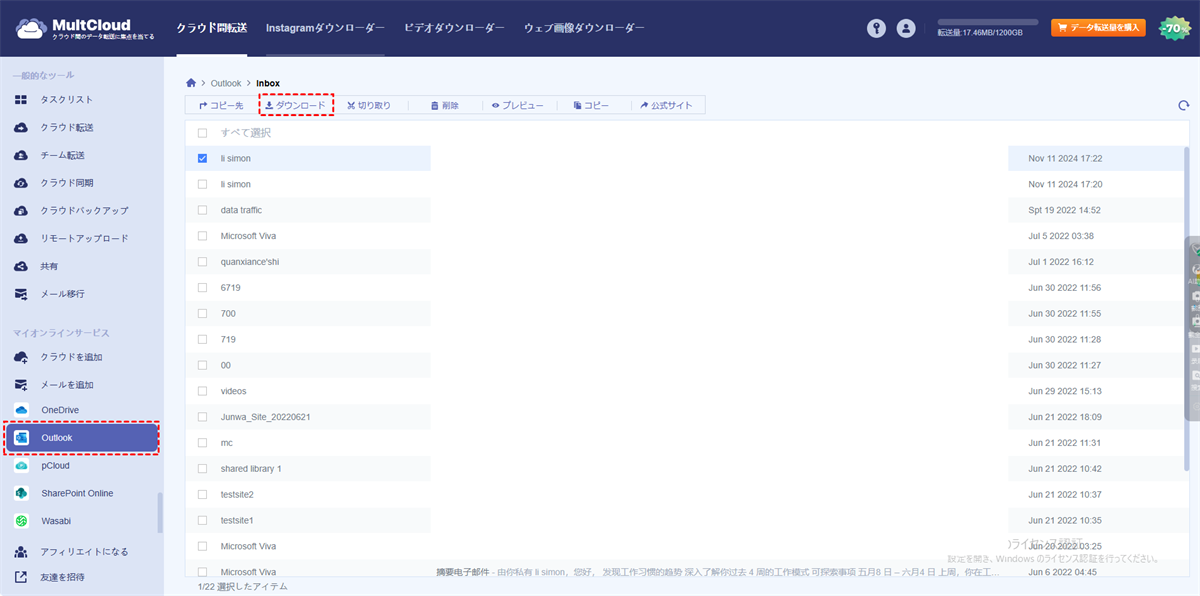Open the testsite1 item

(x=237, y=521)
